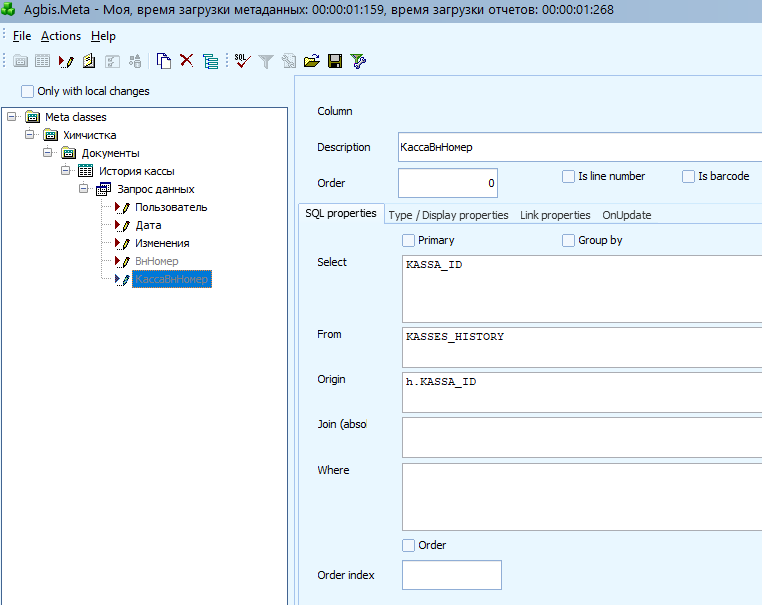762x605 pixels.
Task: Collapse the Meta classes root node
Action: 12,117
